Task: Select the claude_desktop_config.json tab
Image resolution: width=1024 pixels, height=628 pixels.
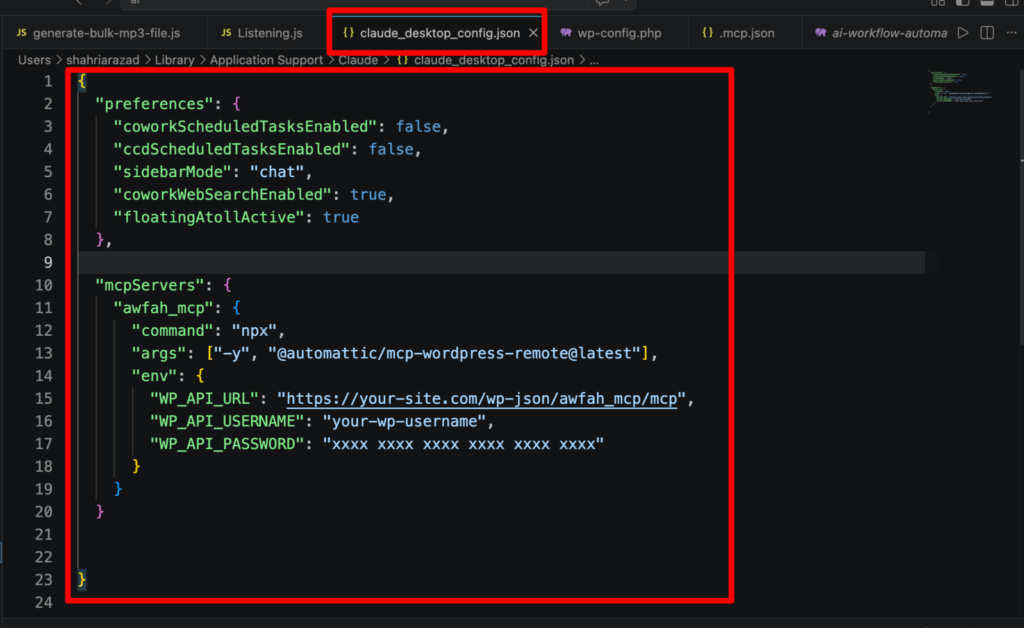Action: pos(432,33)
